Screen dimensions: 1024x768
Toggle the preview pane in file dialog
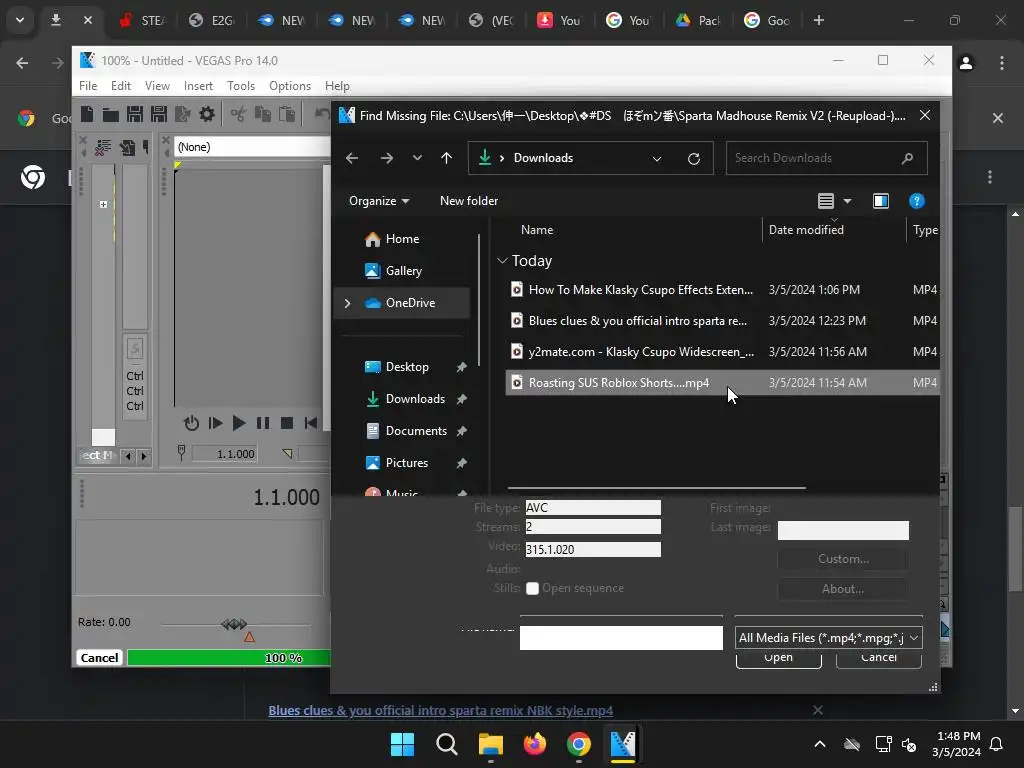[x=881, y=201]
